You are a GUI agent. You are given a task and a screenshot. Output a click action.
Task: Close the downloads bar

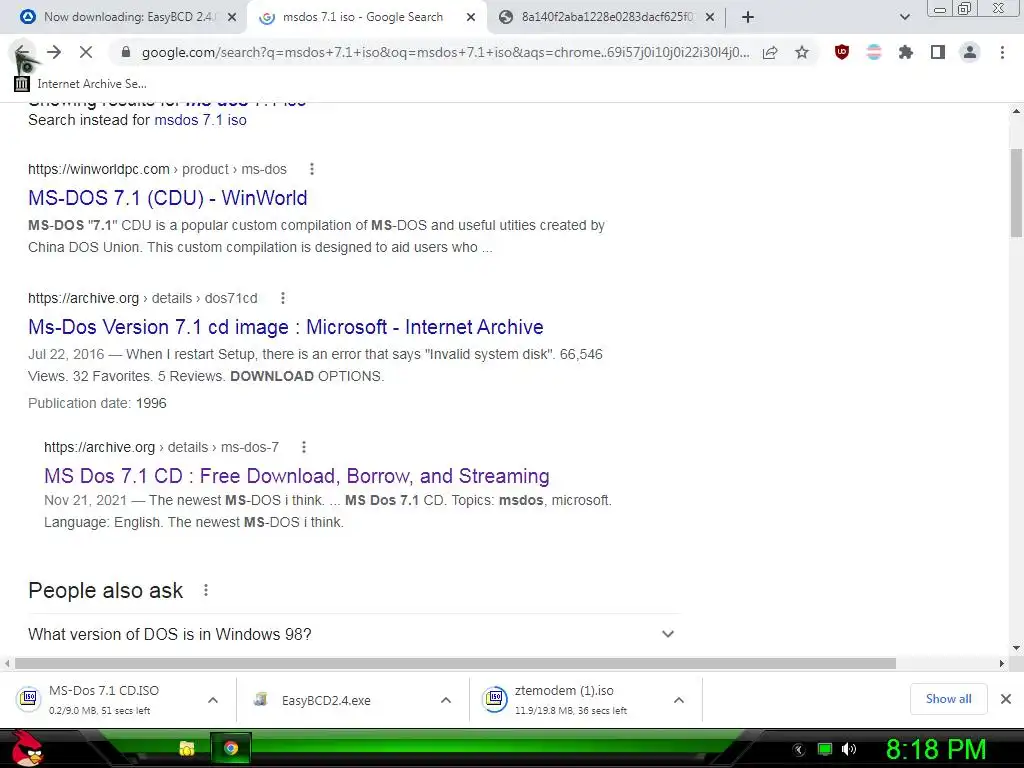pos(1006,699)
